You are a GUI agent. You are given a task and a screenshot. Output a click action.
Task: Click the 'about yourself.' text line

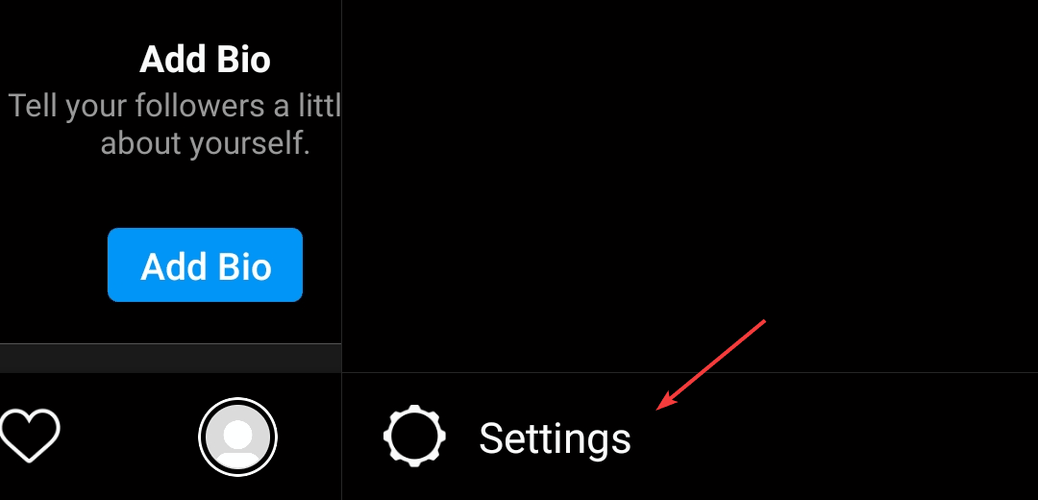click(205, 143)
